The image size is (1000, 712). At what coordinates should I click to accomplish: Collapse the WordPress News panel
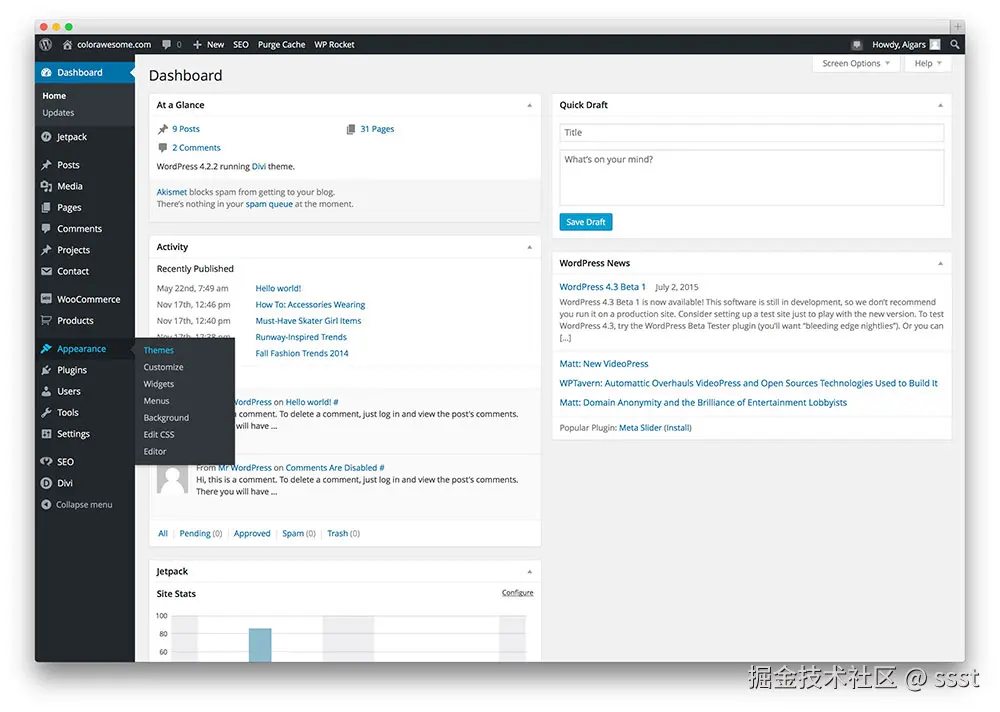[940, 263]
